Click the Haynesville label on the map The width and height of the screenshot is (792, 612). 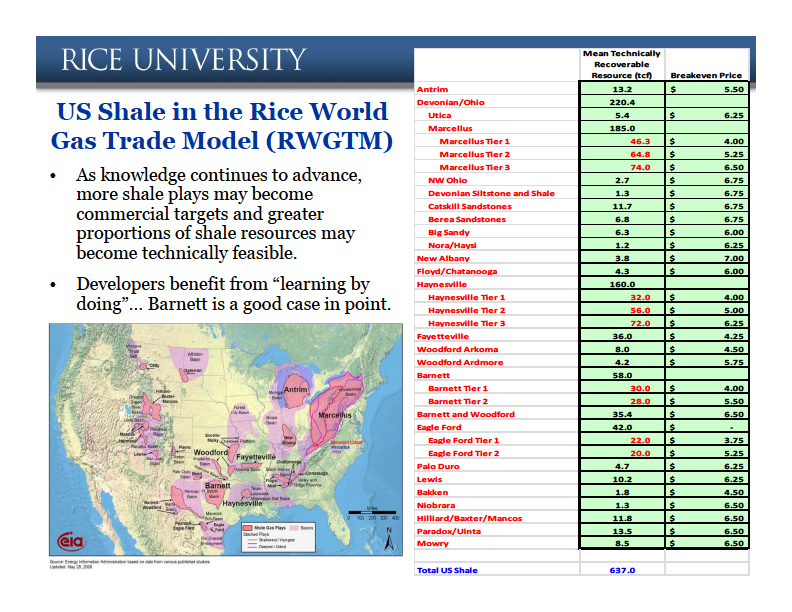(242, 503)
